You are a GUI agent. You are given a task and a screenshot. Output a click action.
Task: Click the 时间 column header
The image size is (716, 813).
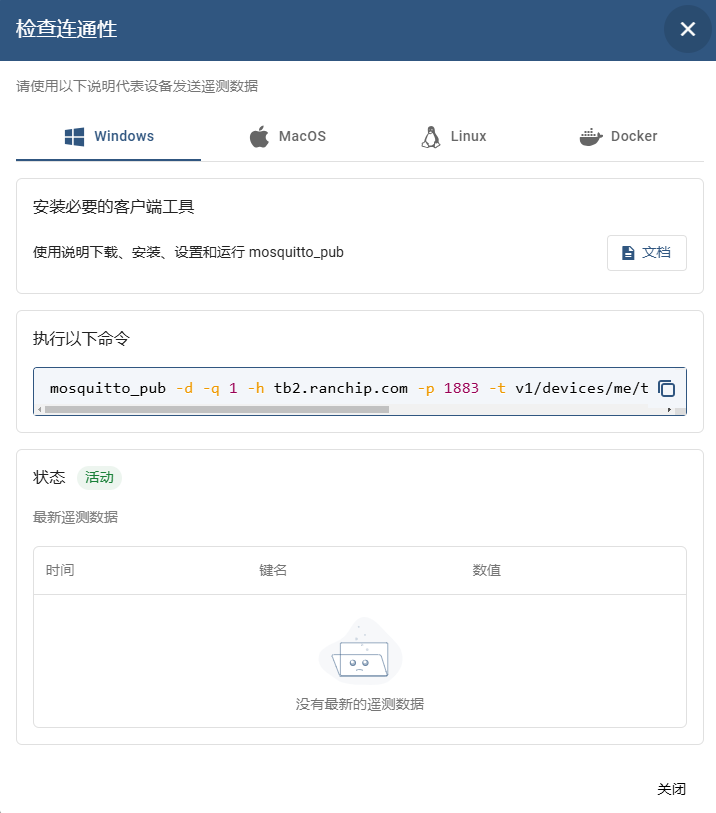pos(60,570)
